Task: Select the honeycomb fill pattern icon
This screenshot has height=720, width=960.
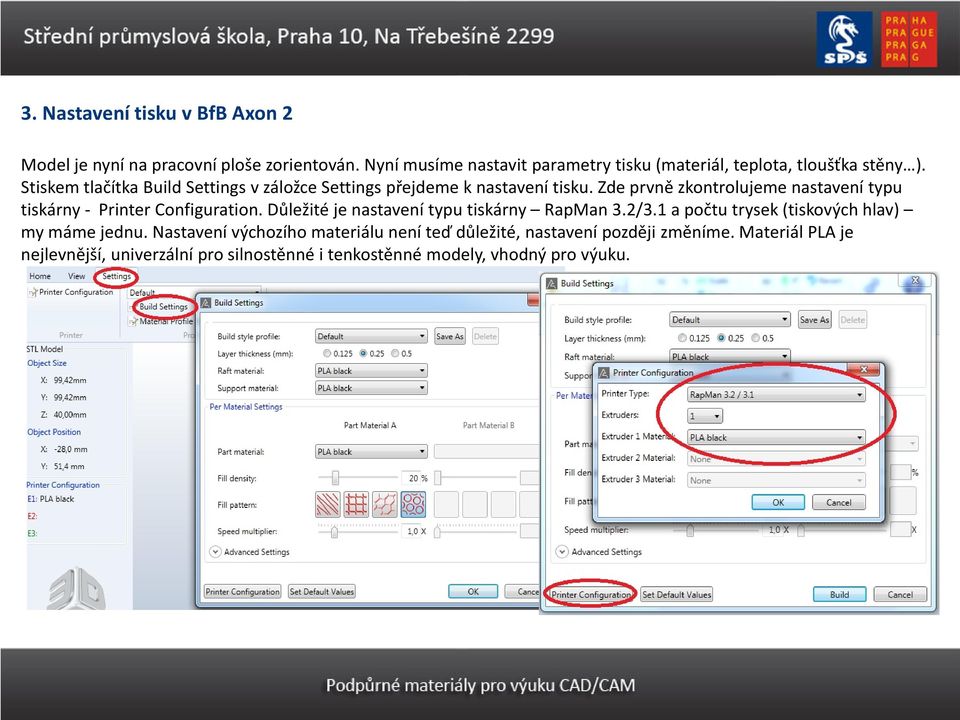Action: [384, 504]
